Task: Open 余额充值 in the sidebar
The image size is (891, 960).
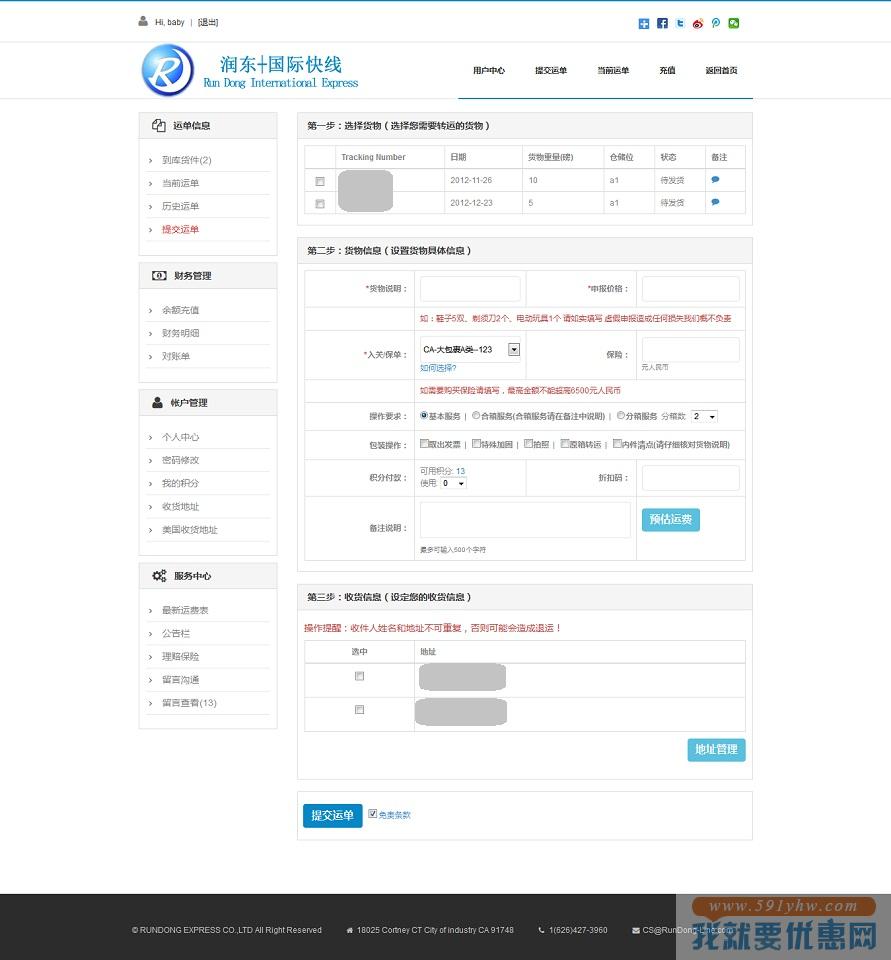Action: (180, 310)
